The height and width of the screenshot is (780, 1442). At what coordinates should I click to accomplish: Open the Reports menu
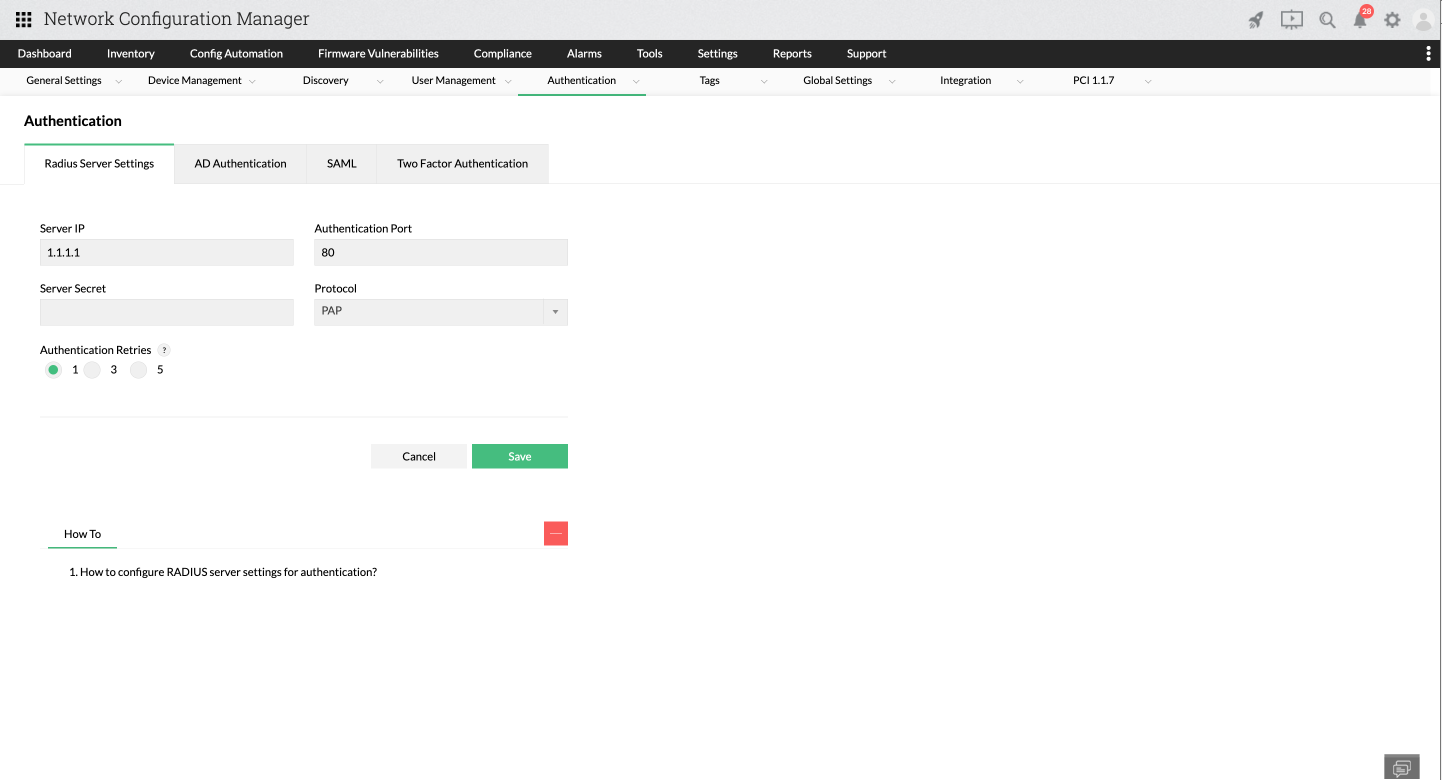(x=792, y=54)
